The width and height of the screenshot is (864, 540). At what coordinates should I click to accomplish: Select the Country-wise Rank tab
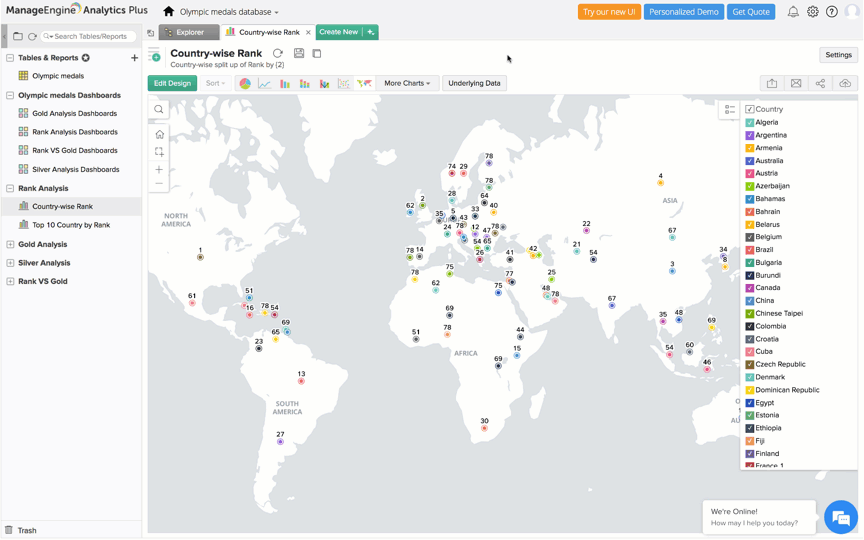click(x=269, y=33)
